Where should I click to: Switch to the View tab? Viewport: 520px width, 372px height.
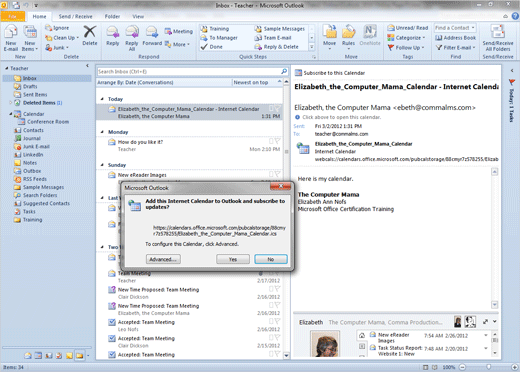[x=138, y=16]
